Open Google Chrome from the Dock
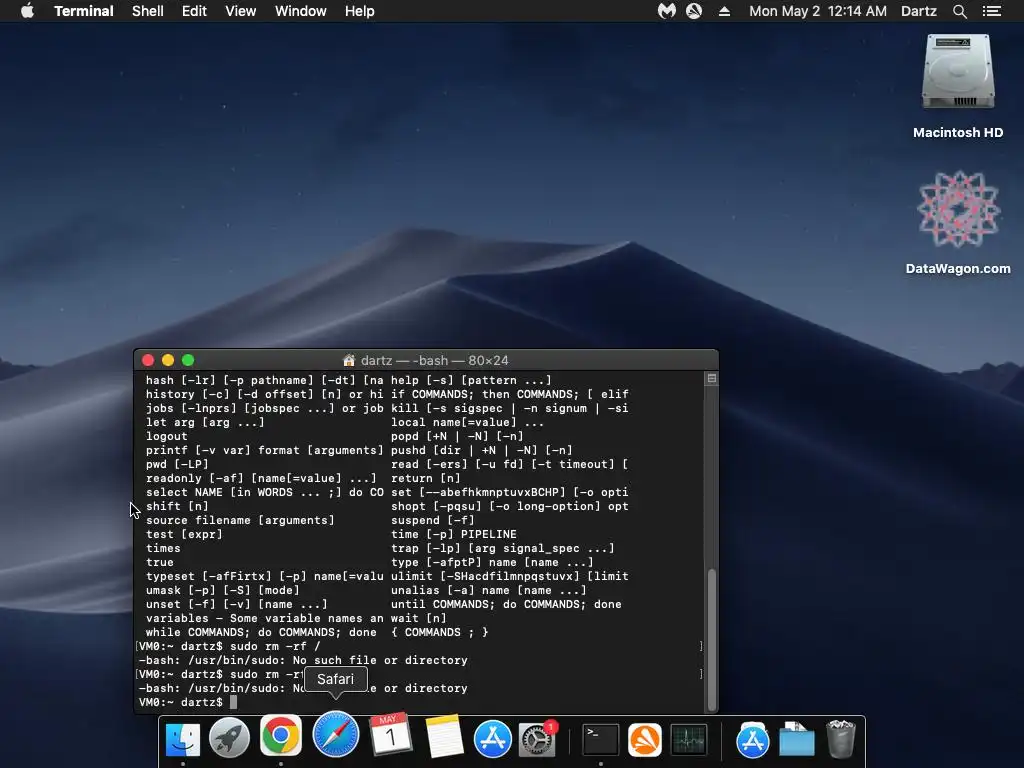This screenshot has height=768, width=1024. pyautogui.click(x=281, y=735)
